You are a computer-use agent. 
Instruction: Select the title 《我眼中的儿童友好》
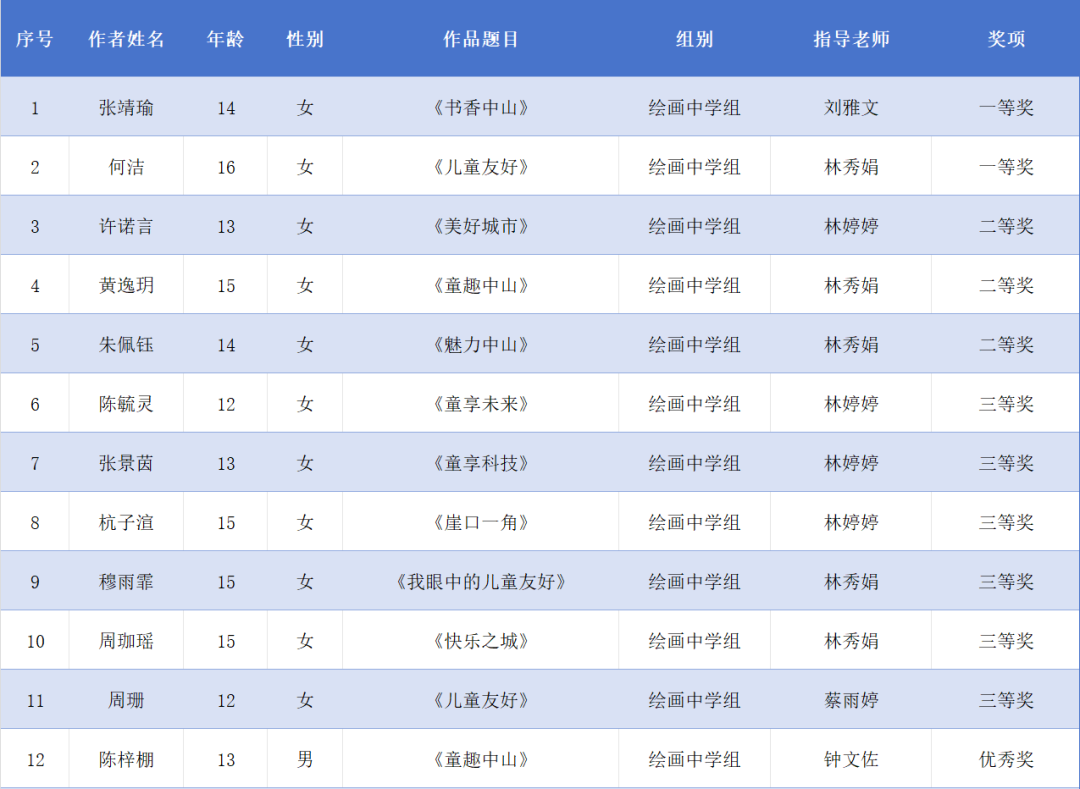[481, 582]
